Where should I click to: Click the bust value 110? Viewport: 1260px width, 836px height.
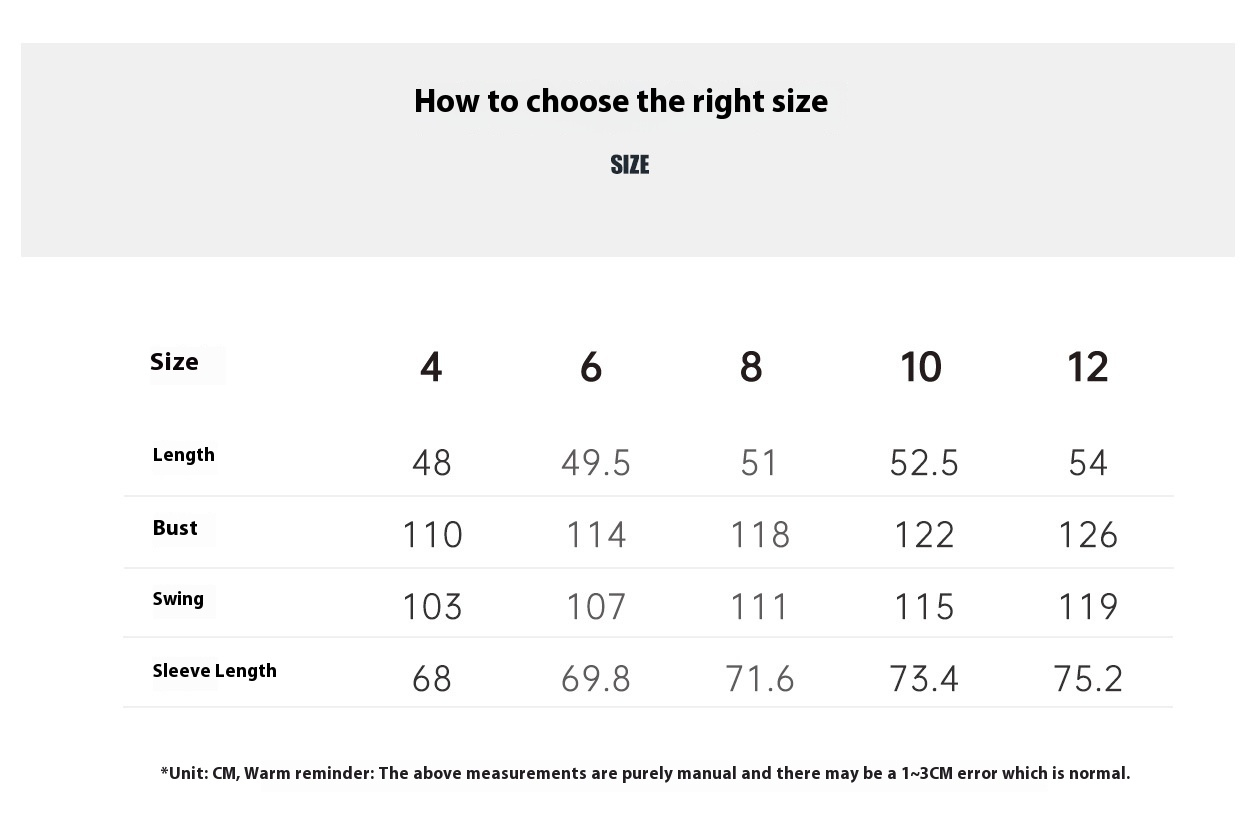(432, 535)
